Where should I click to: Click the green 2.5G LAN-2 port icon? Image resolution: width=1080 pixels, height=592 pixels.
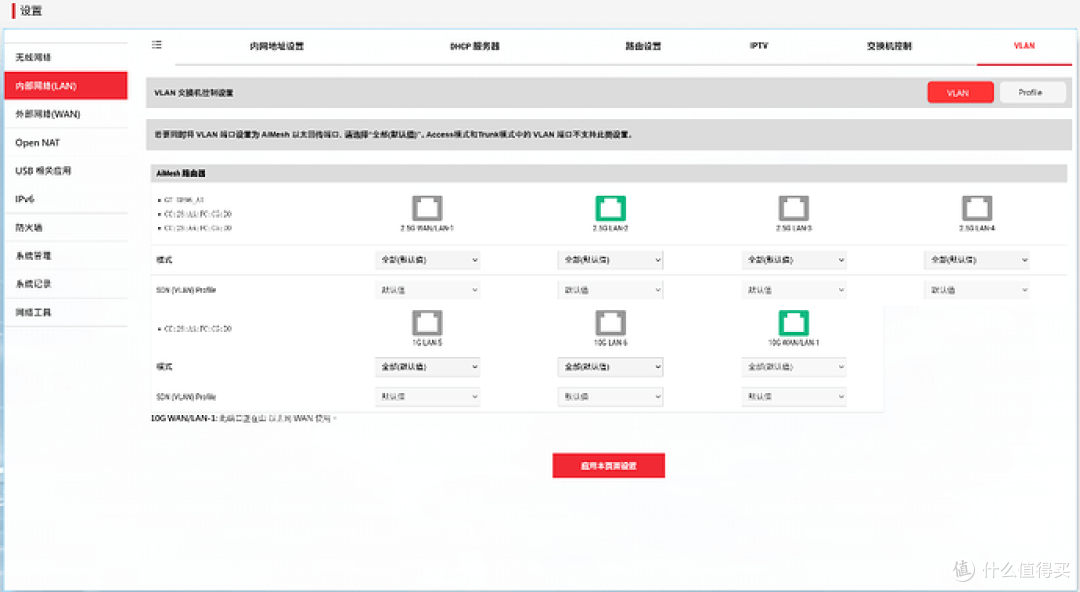tap(610, 208)
